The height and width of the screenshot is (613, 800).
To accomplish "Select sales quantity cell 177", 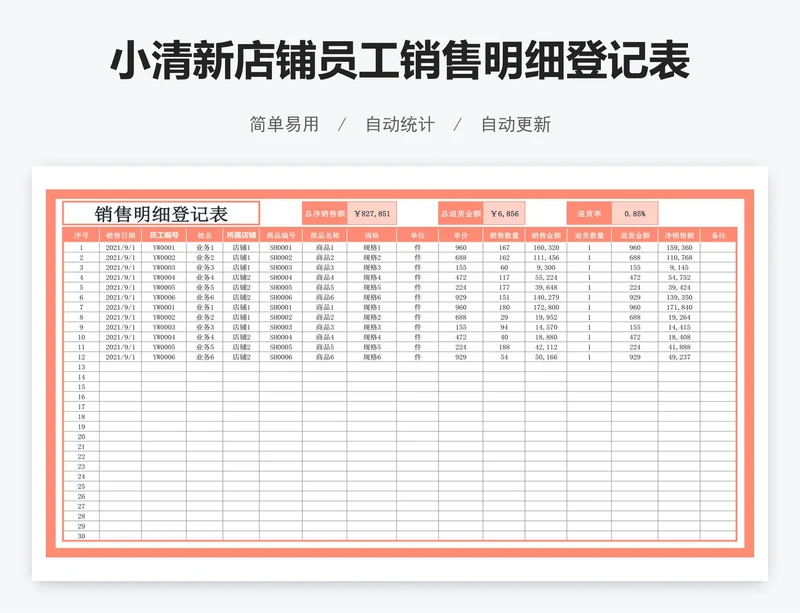I will tap(504, 287).
